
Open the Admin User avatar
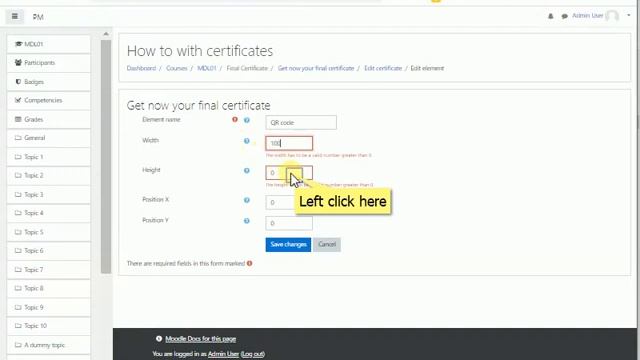pyautogui.click(x=612, y=16)
